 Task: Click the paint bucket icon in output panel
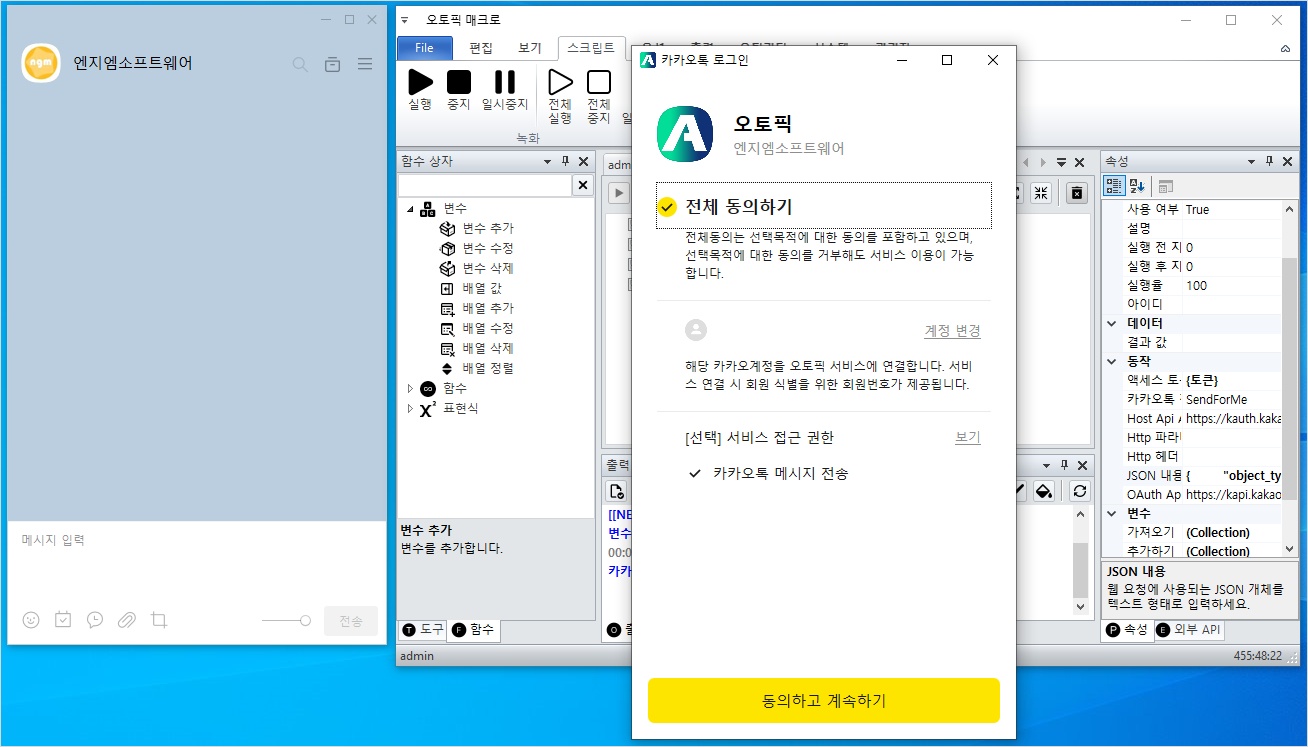pyautogui.click(x=1043, y=491)
